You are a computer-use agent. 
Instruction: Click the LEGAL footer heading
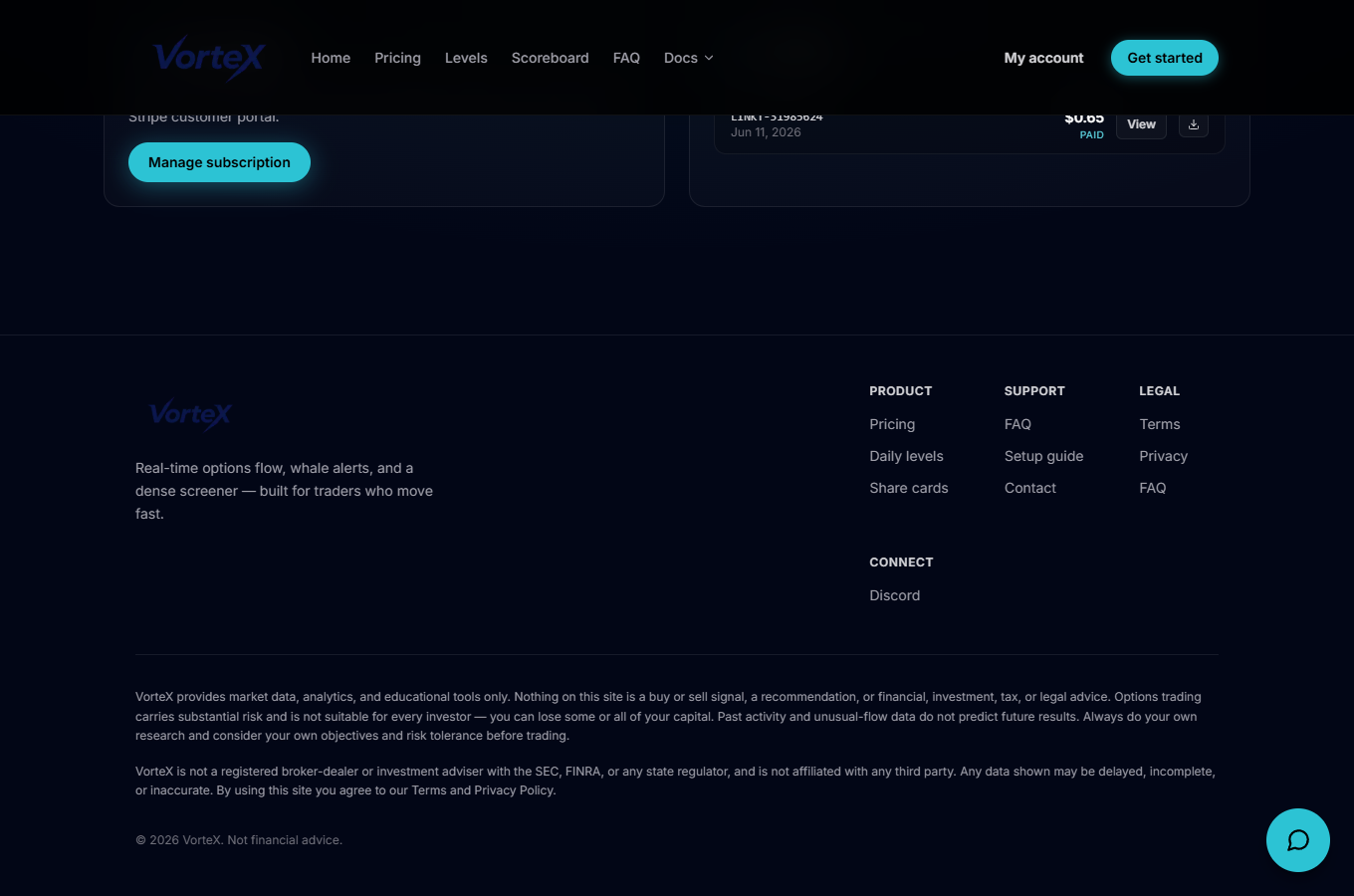pos(1159,391)
